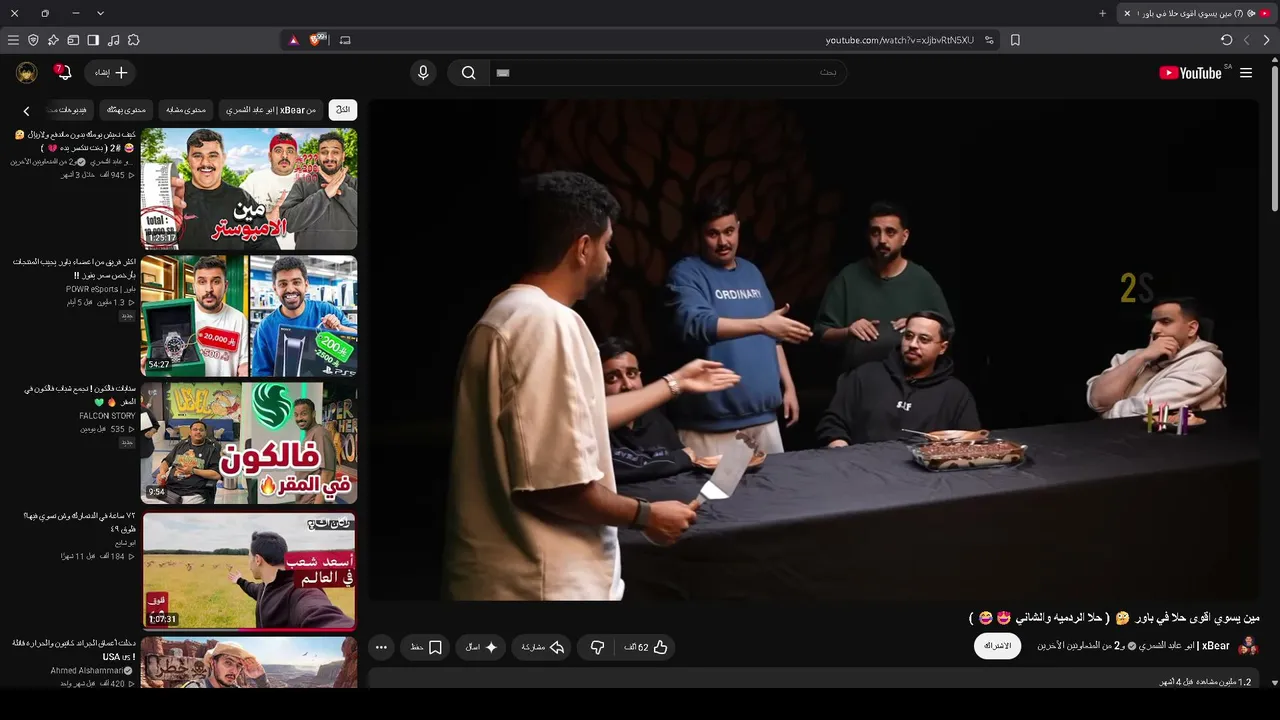This screenshot has height=720, width=1280.
Task: Save the video with حفظ button
Action: [x=425, y=647]
